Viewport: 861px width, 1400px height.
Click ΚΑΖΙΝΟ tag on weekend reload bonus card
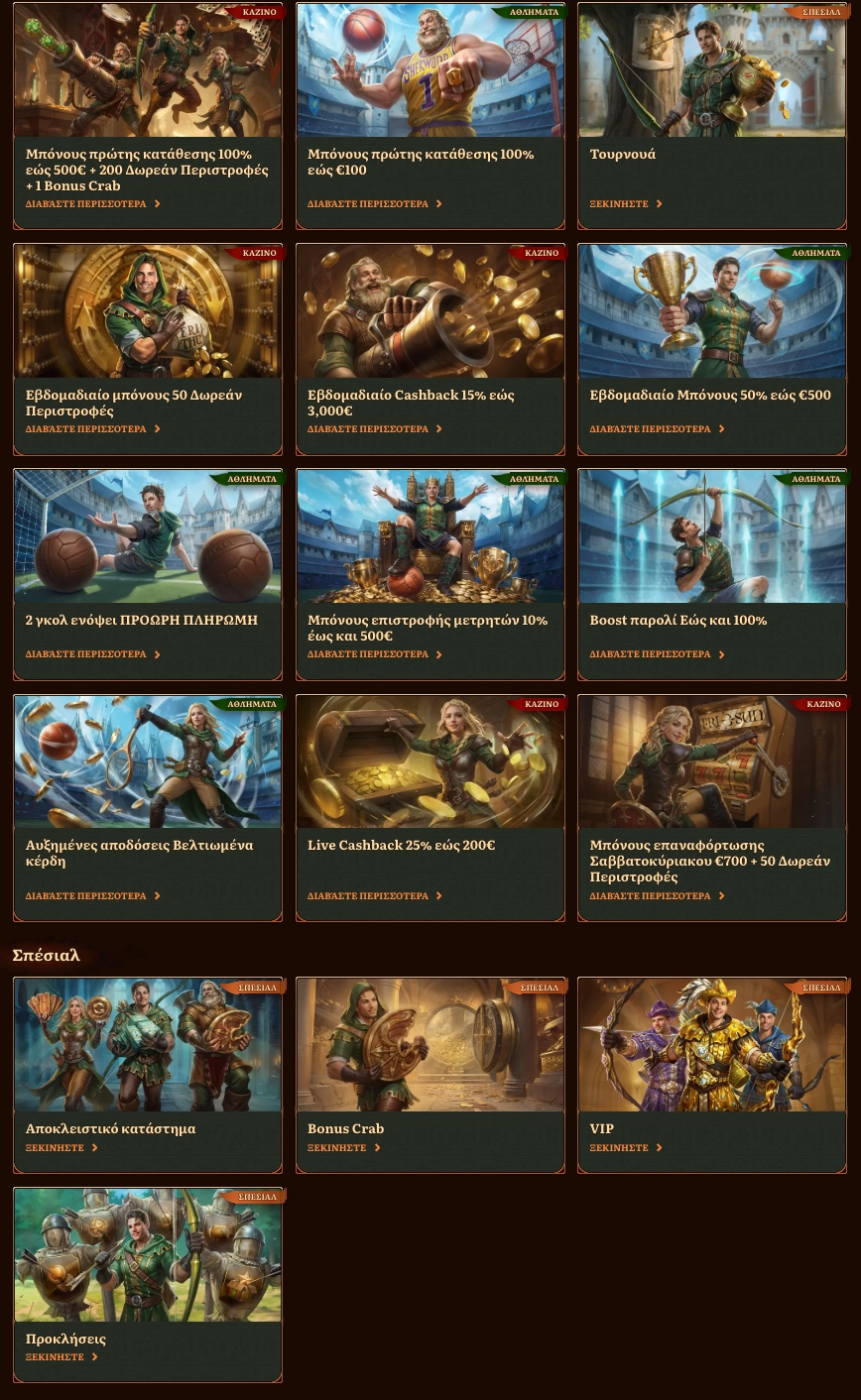(823, 704)
